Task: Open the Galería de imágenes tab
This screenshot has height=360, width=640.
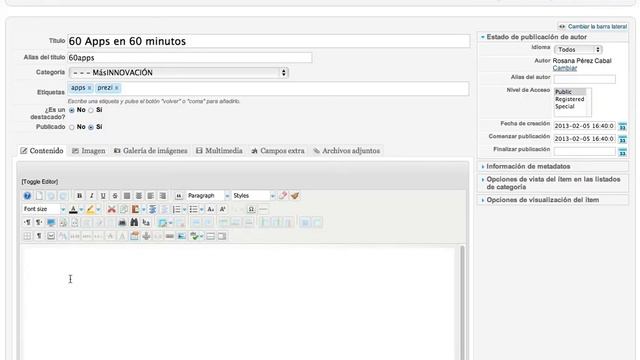Action: click(151, 151)
